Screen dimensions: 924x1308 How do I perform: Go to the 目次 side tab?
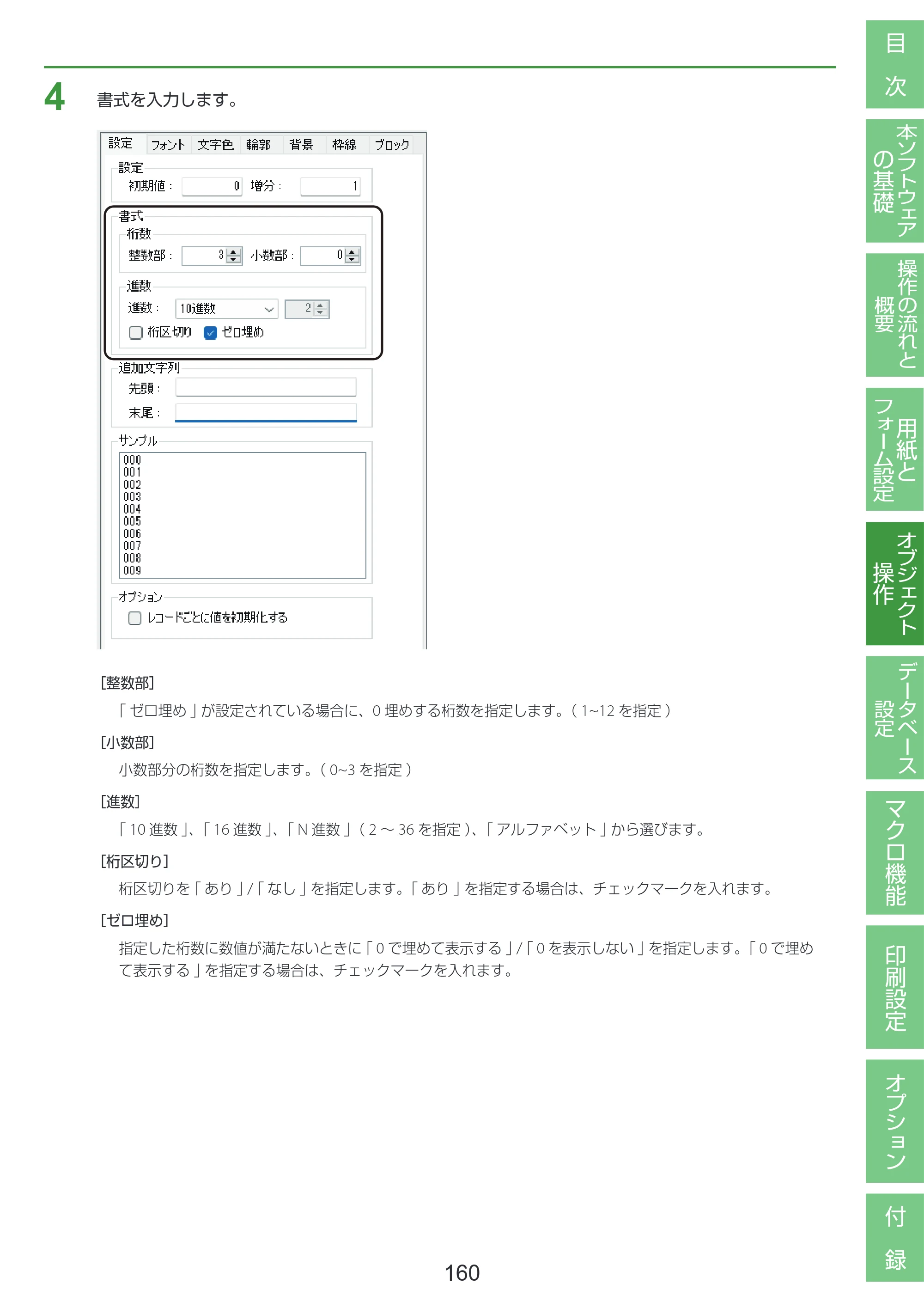coord(894,64)
